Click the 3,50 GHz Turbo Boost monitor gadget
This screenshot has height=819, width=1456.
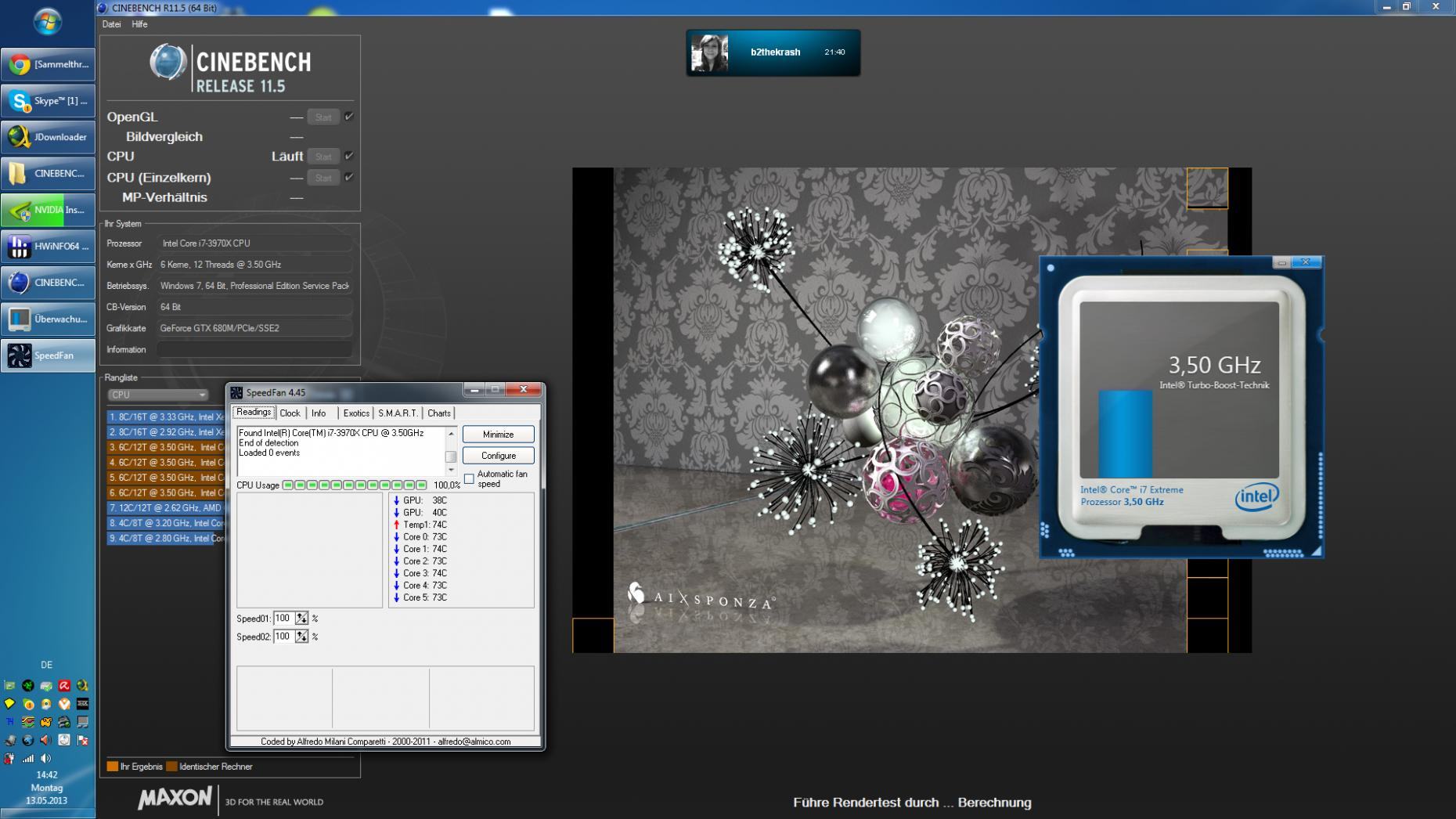(x=1181, y=407)
